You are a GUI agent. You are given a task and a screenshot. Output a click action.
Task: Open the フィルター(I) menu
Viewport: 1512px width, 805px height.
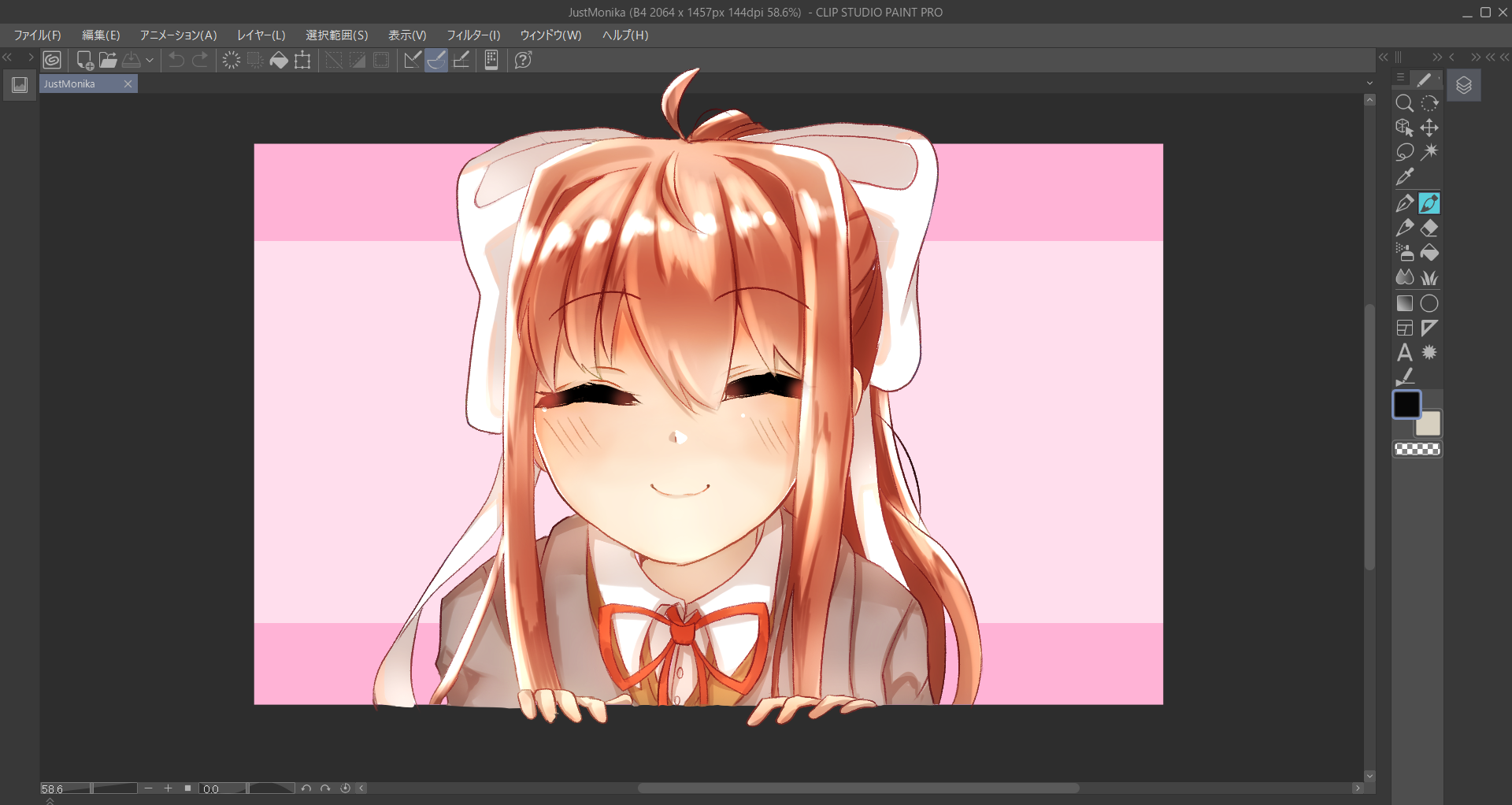coord(473,35)
